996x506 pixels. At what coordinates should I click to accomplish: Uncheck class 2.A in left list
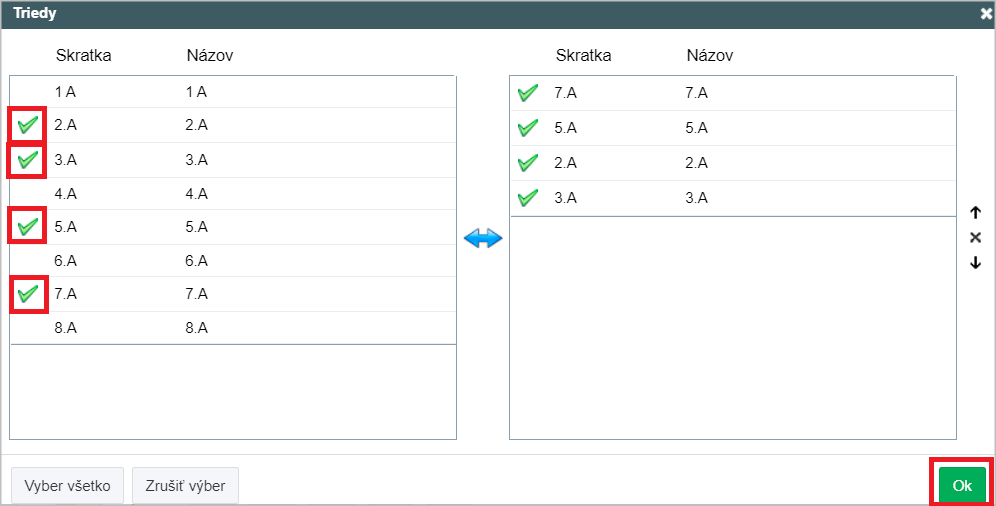27,124
